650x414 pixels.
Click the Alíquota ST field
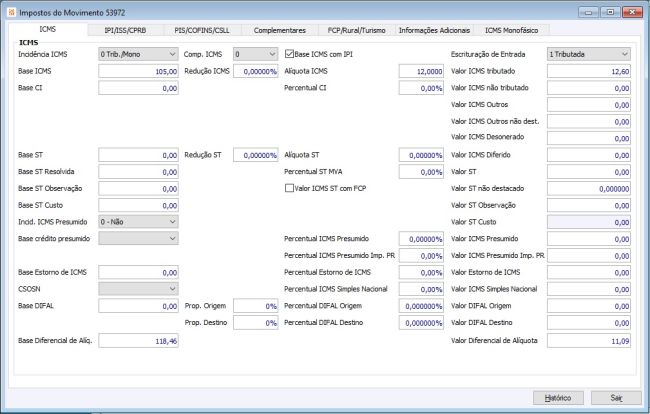tap(421, 155)
